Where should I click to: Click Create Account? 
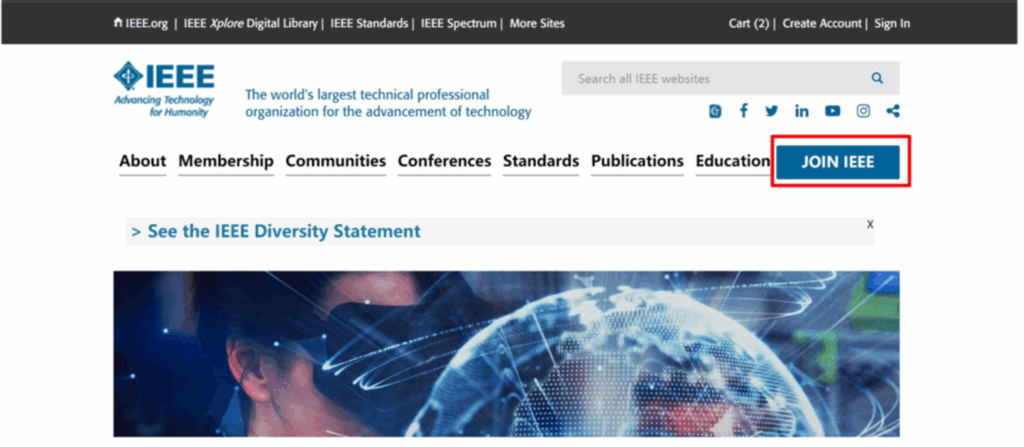point(822,24)
